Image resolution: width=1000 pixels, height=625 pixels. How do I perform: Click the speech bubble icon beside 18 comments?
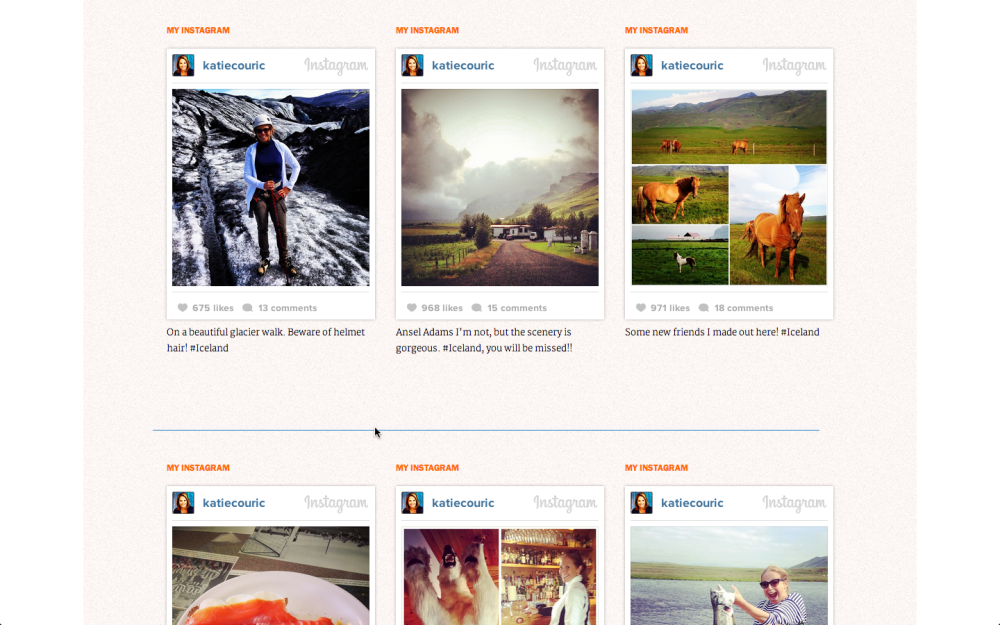pyautogui.click(x=703, y=307)
